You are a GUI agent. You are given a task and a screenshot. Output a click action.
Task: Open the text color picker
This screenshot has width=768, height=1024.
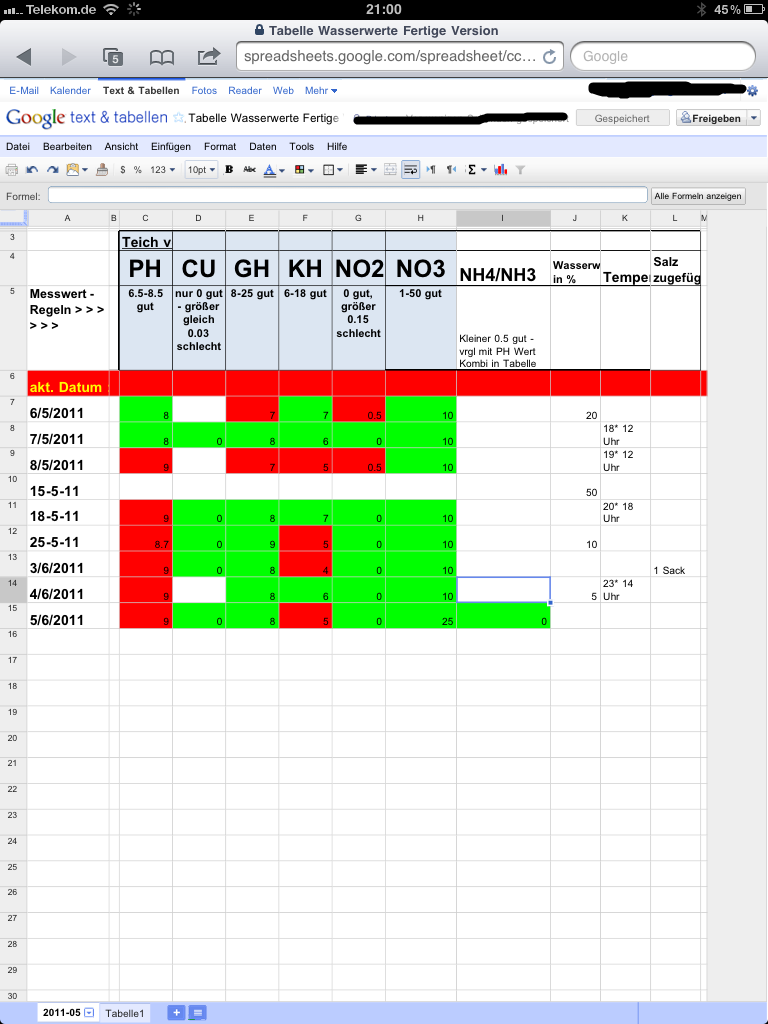273,170
